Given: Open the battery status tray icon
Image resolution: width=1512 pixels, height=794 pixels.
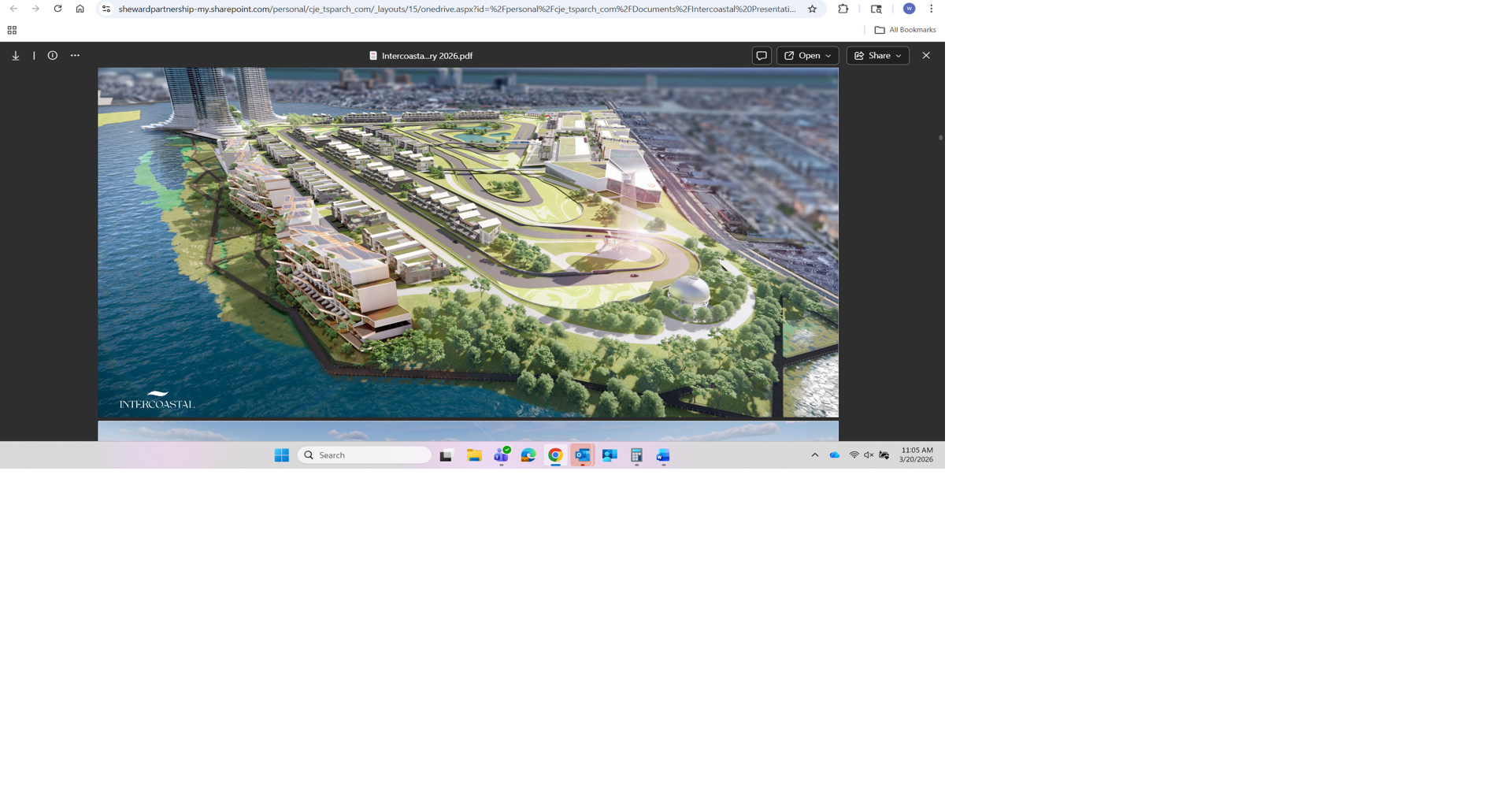Looking at the screenshot, I should [884, 455].
